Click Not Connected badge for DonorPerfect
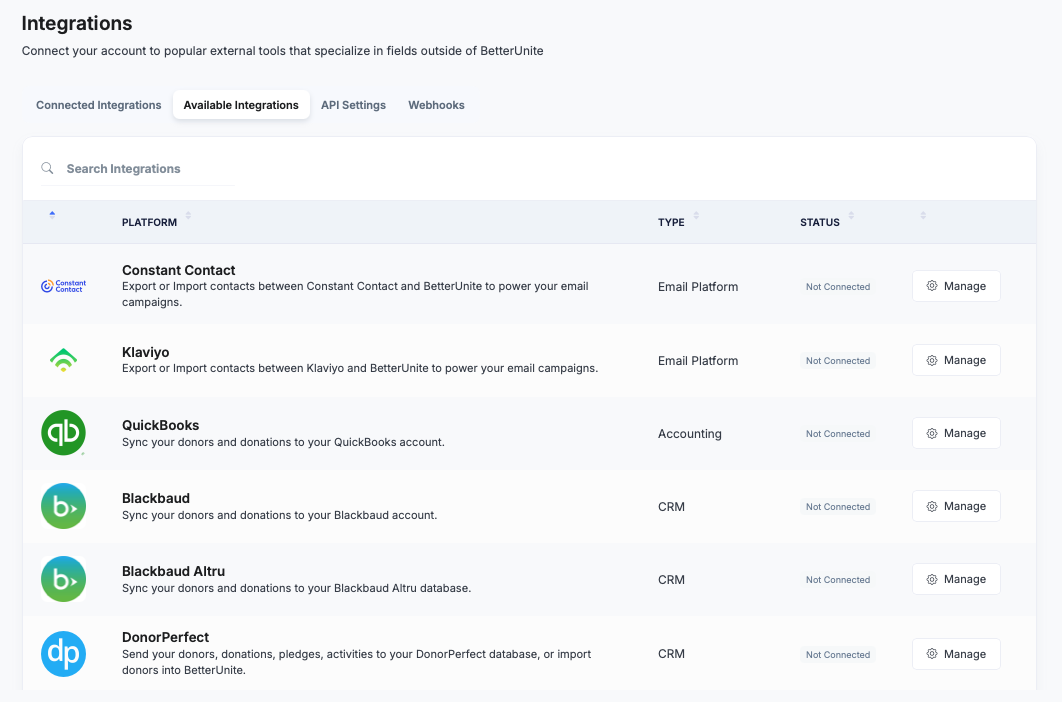The width and height of the screenshot is (1062, 702). click(x=838, y=655)
